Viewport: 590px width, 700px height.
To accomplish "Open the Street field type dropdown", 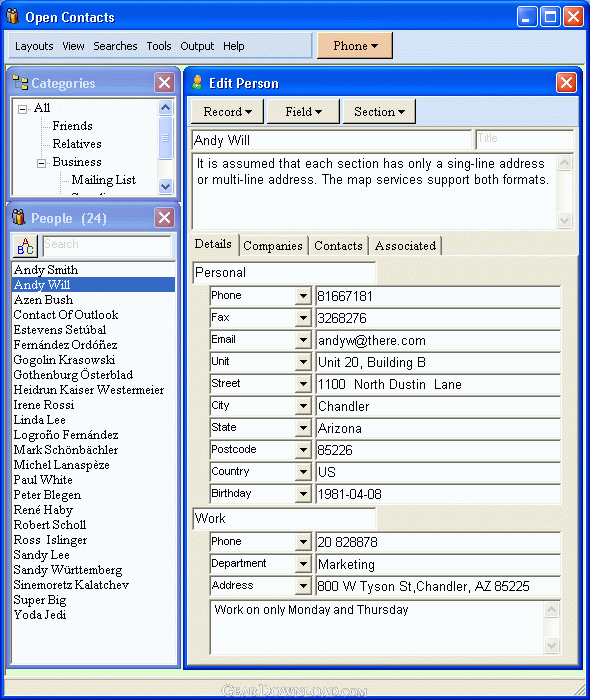I will pos(303,384).
